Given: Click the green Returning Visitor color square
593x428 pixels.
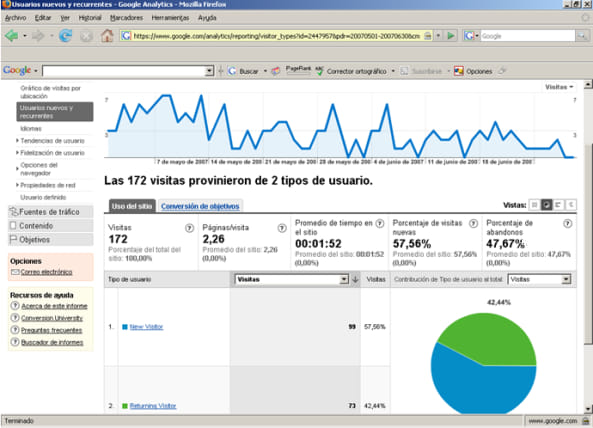Looking at the screenshot, I should 125,406.
